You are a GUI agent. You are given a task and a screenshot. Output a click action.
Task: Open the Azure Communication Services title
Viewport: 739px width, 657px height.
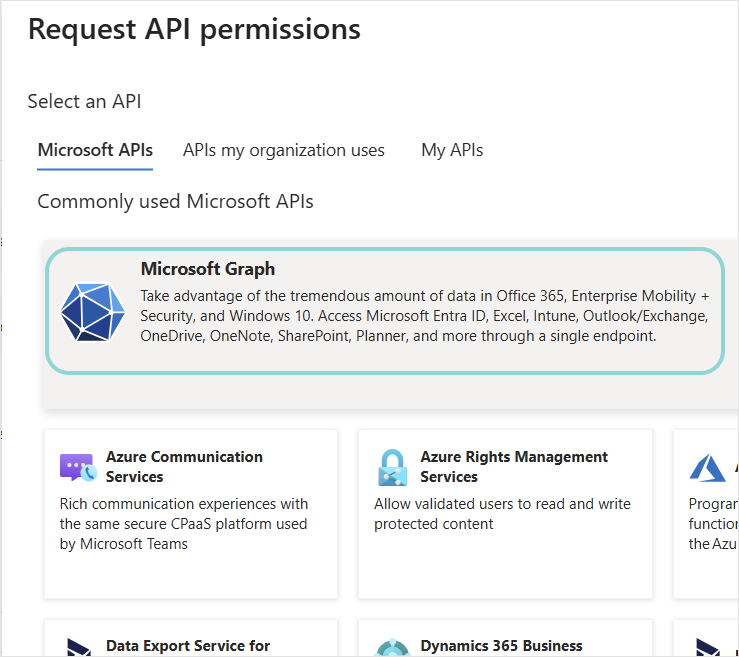click(184, 467)
